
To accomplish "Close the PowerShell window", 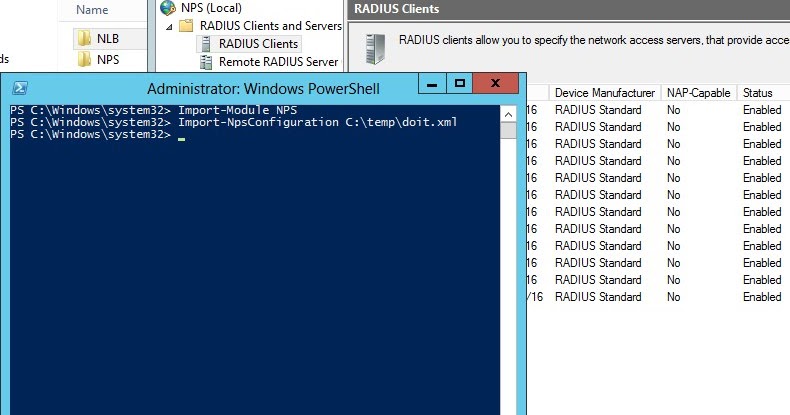I will [495, 84].
